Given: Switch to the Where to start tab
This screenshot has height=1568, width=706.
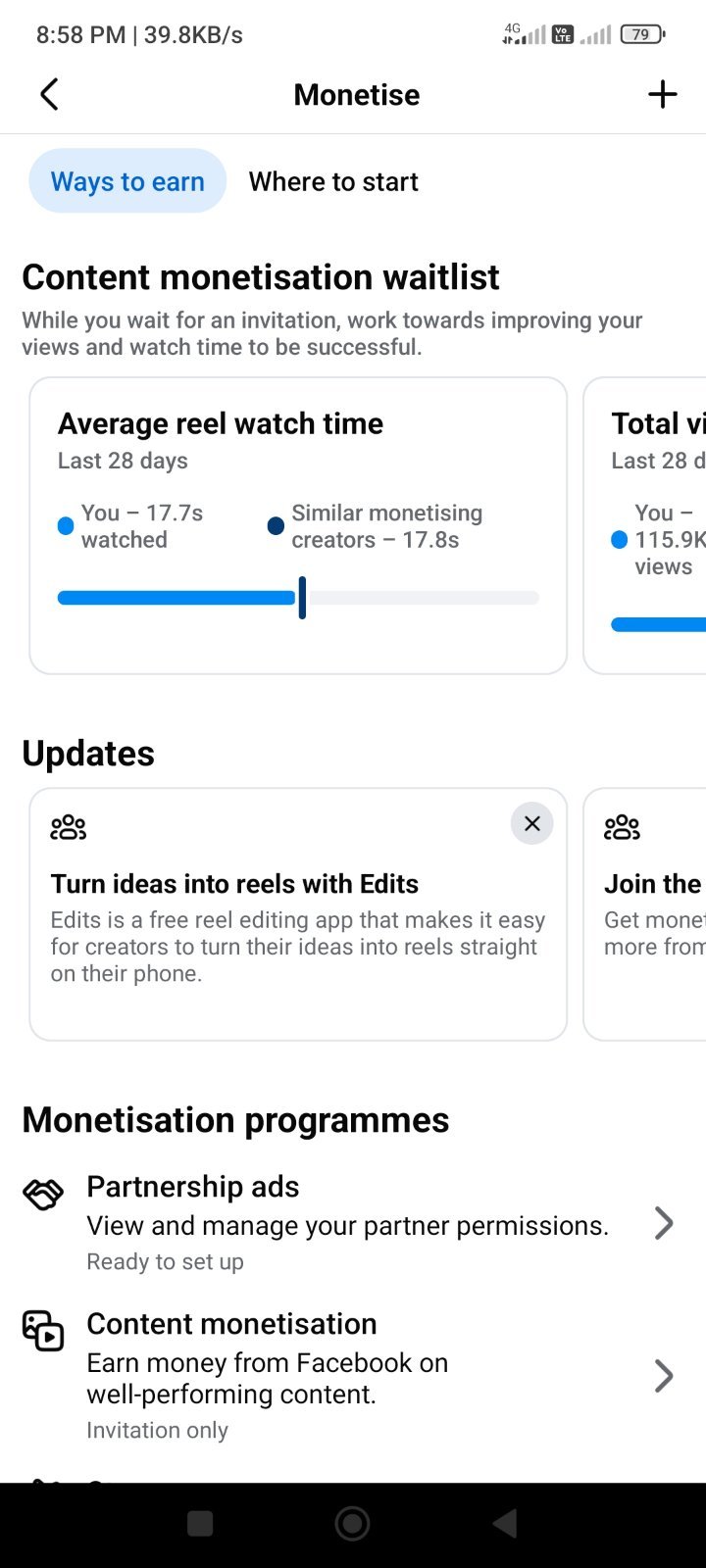Looking at the screenshot, I should click(333, 181).
